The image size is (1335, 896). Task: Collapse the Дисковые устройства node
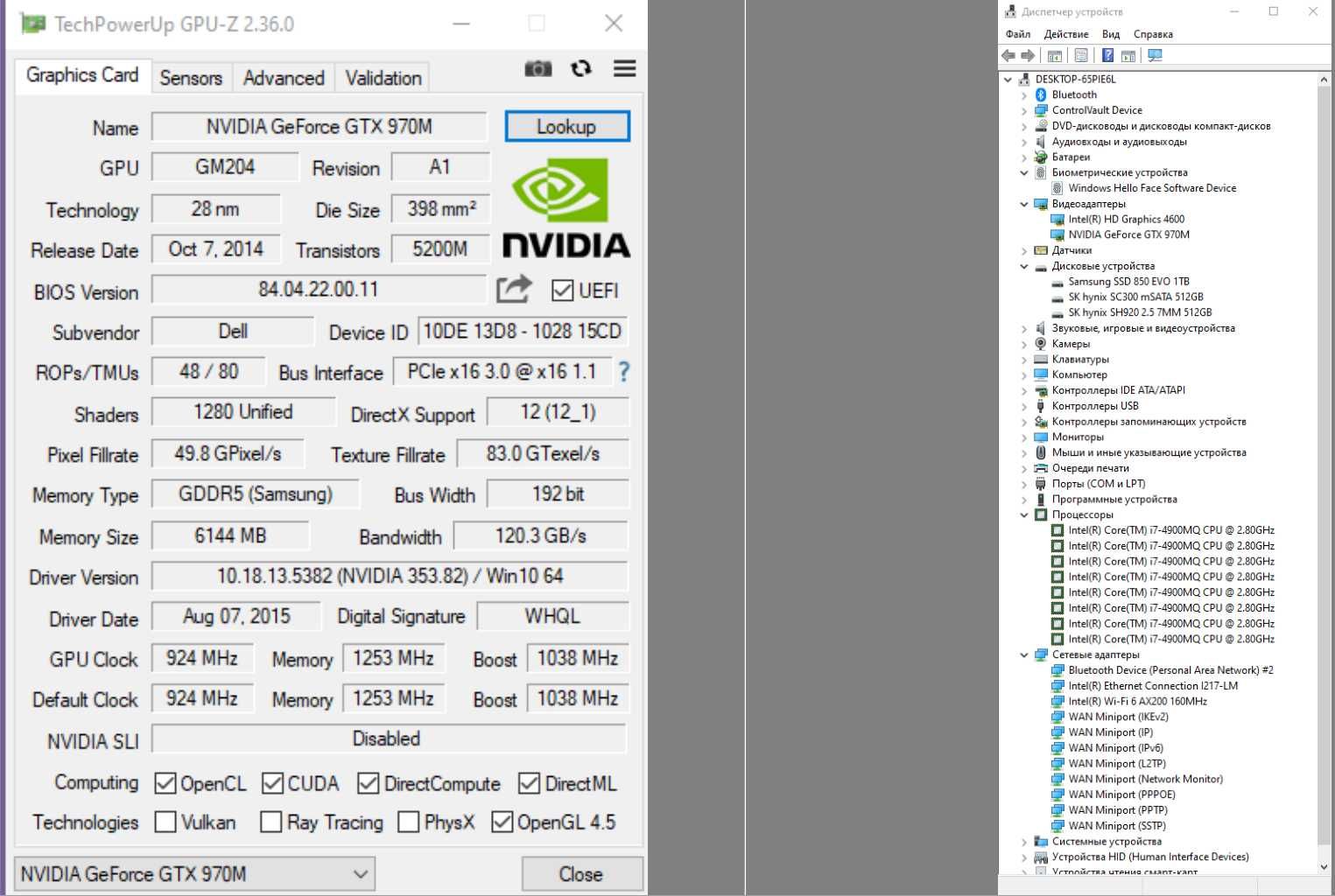click(x=1024, y=266)
